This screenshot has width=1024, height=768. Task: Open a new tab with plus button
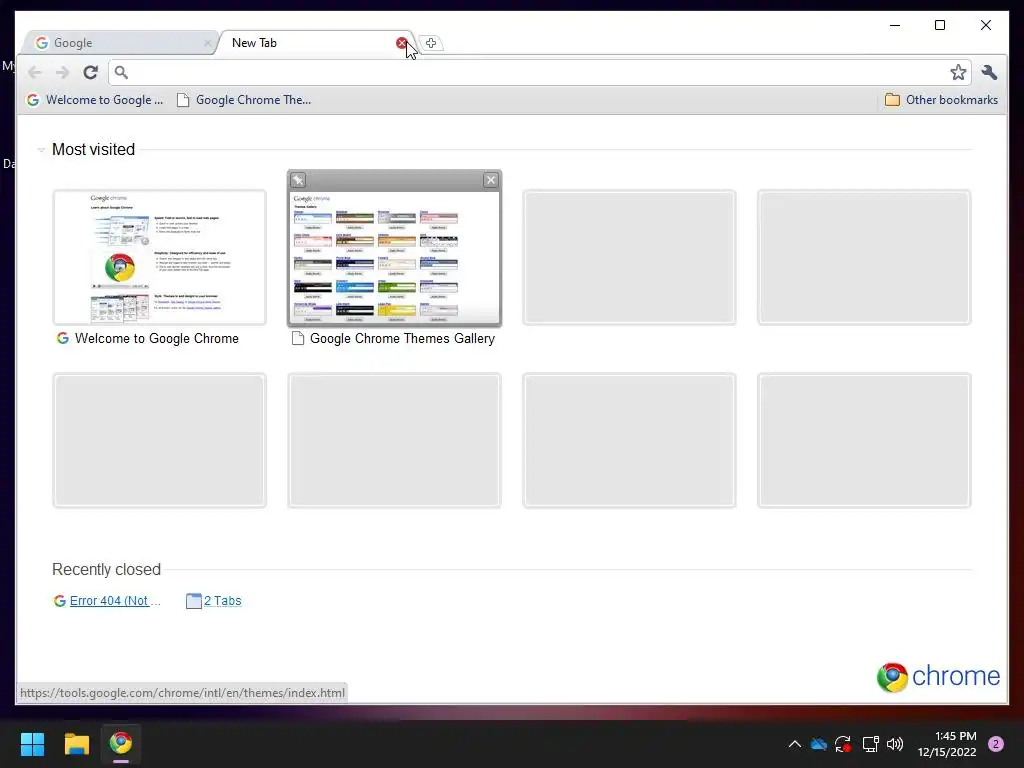(431, 43)
